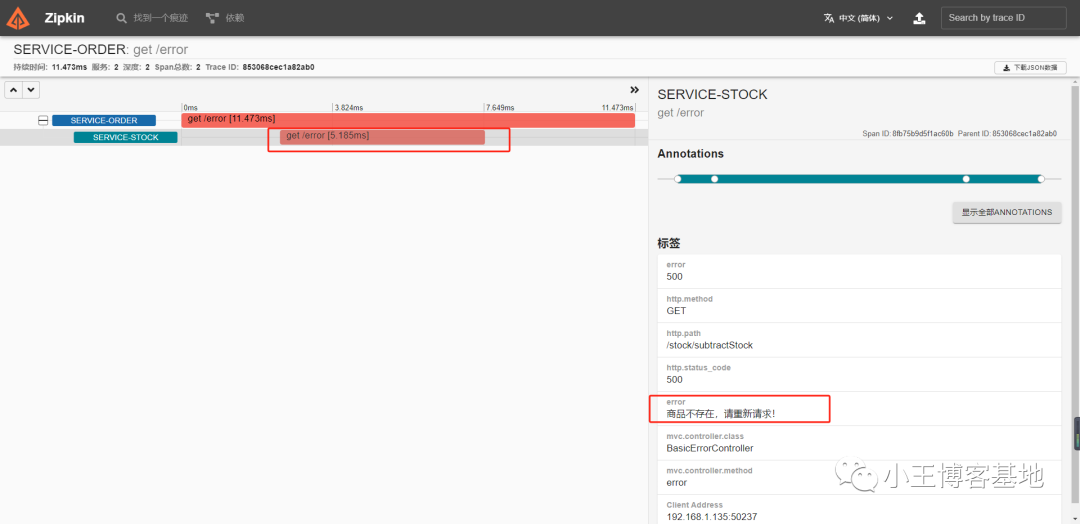Click the translate icon in the navbar
Screen dimensions: 1080x524
829,19
